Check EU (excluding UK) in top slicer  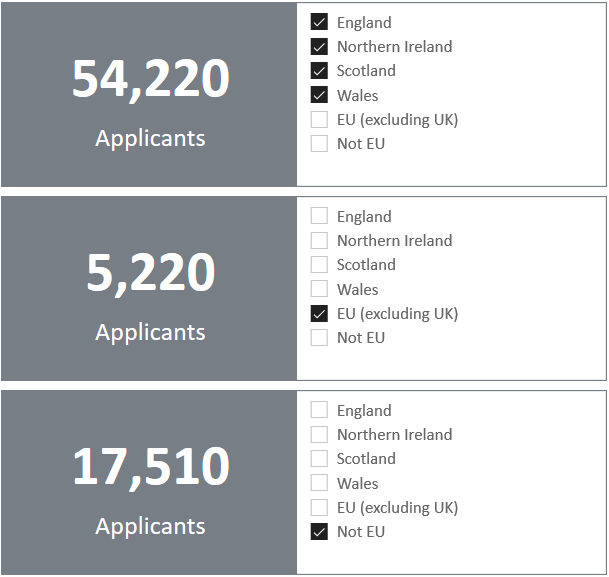[x=319, y=119]
